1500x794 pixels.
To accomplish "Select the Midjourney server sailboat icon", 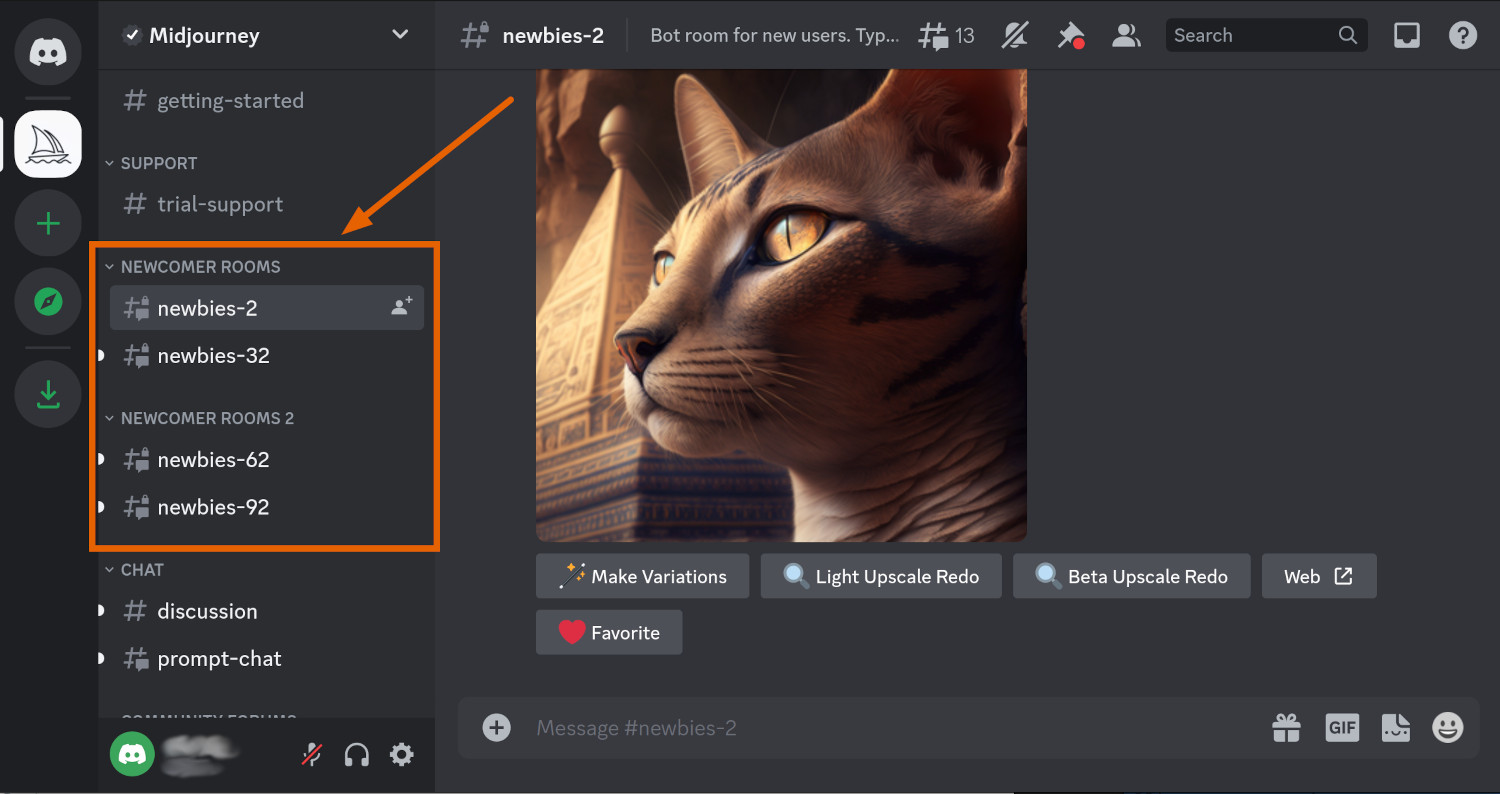I will click(x=48, y=144).
